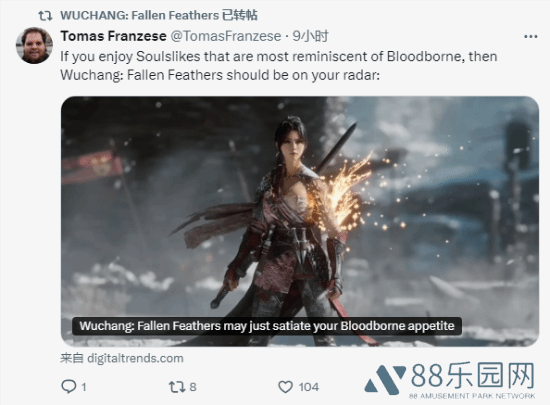Click the like count 104
Image resolution: width=550 pixels, height=405 pixels.
tap(309, 387)
